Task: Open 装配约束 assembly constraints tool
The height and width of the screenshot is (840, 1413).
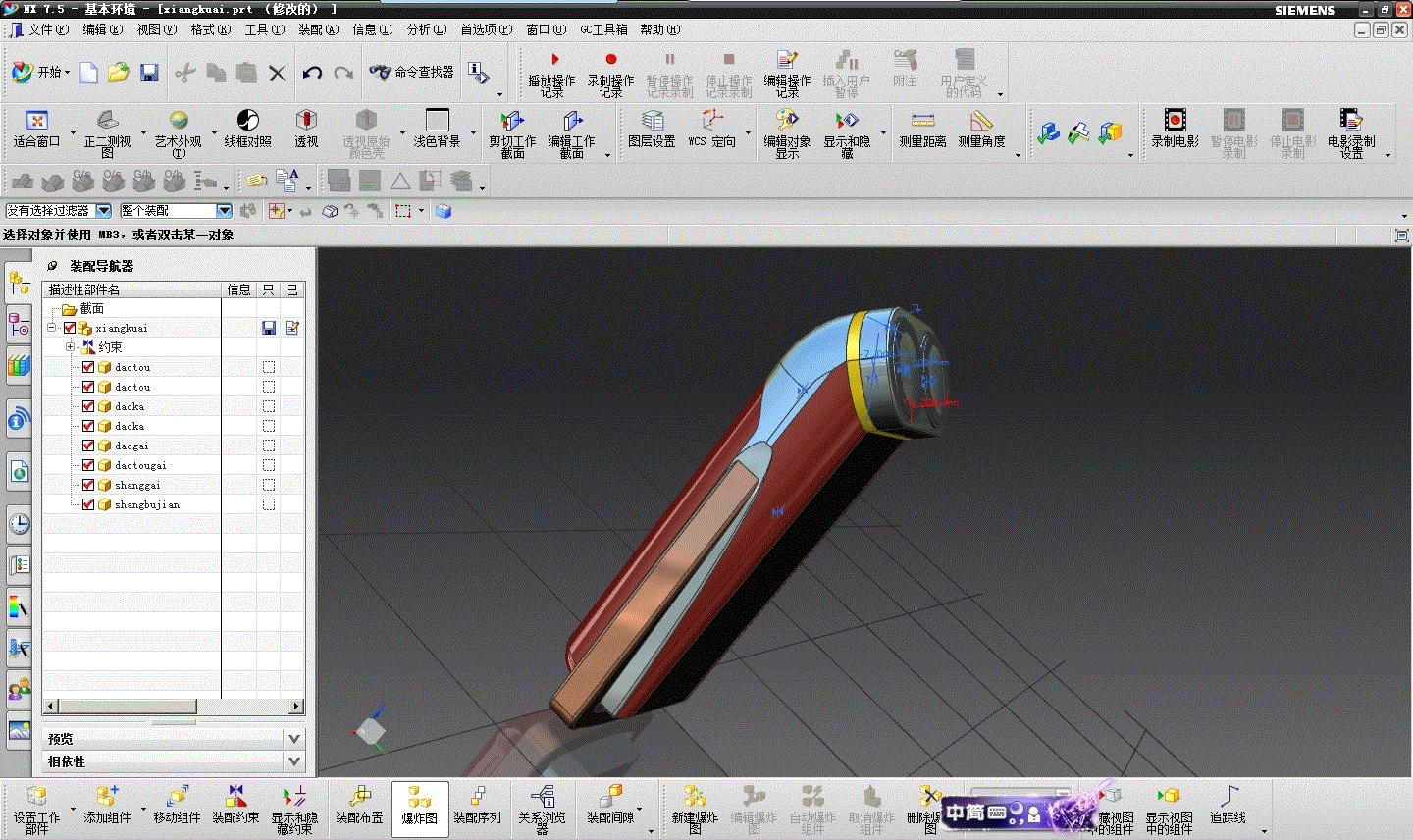Action: click(235, 809)
